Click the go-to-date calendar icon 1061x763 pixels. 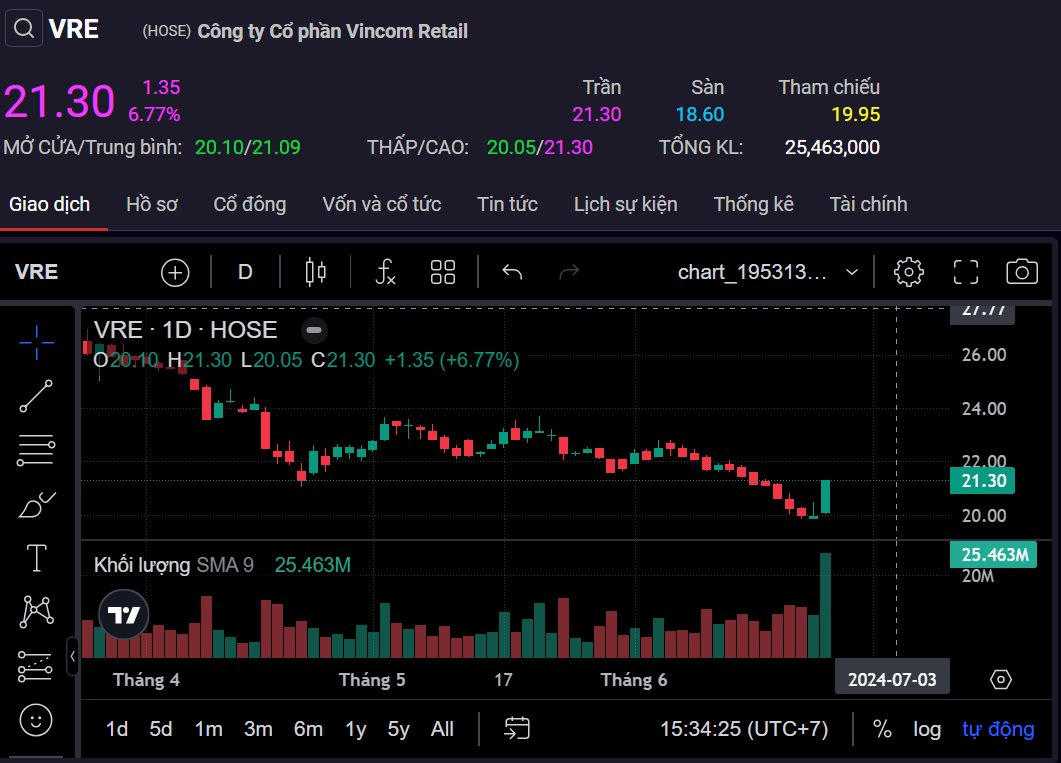click(x=517, y=729)
